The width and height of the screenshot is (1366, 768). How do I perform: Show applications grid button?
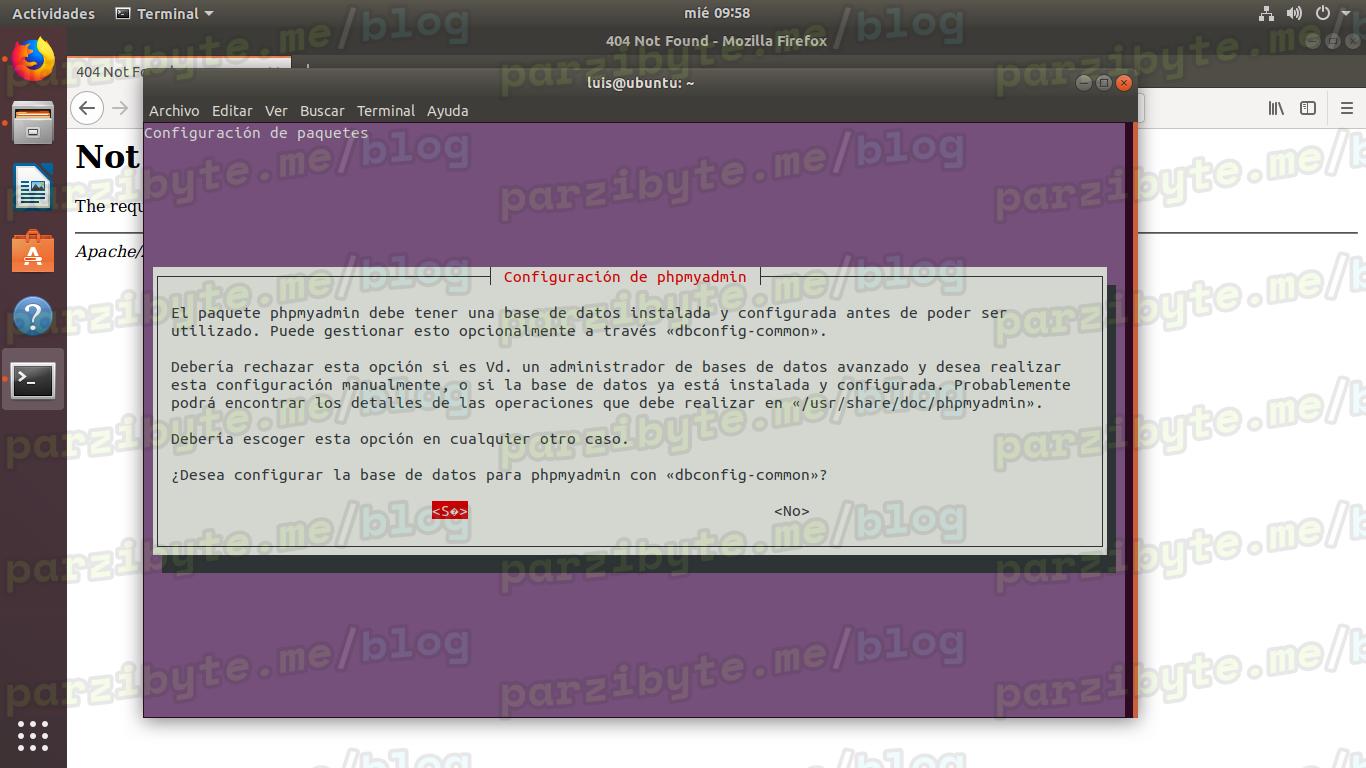(33, 735)
